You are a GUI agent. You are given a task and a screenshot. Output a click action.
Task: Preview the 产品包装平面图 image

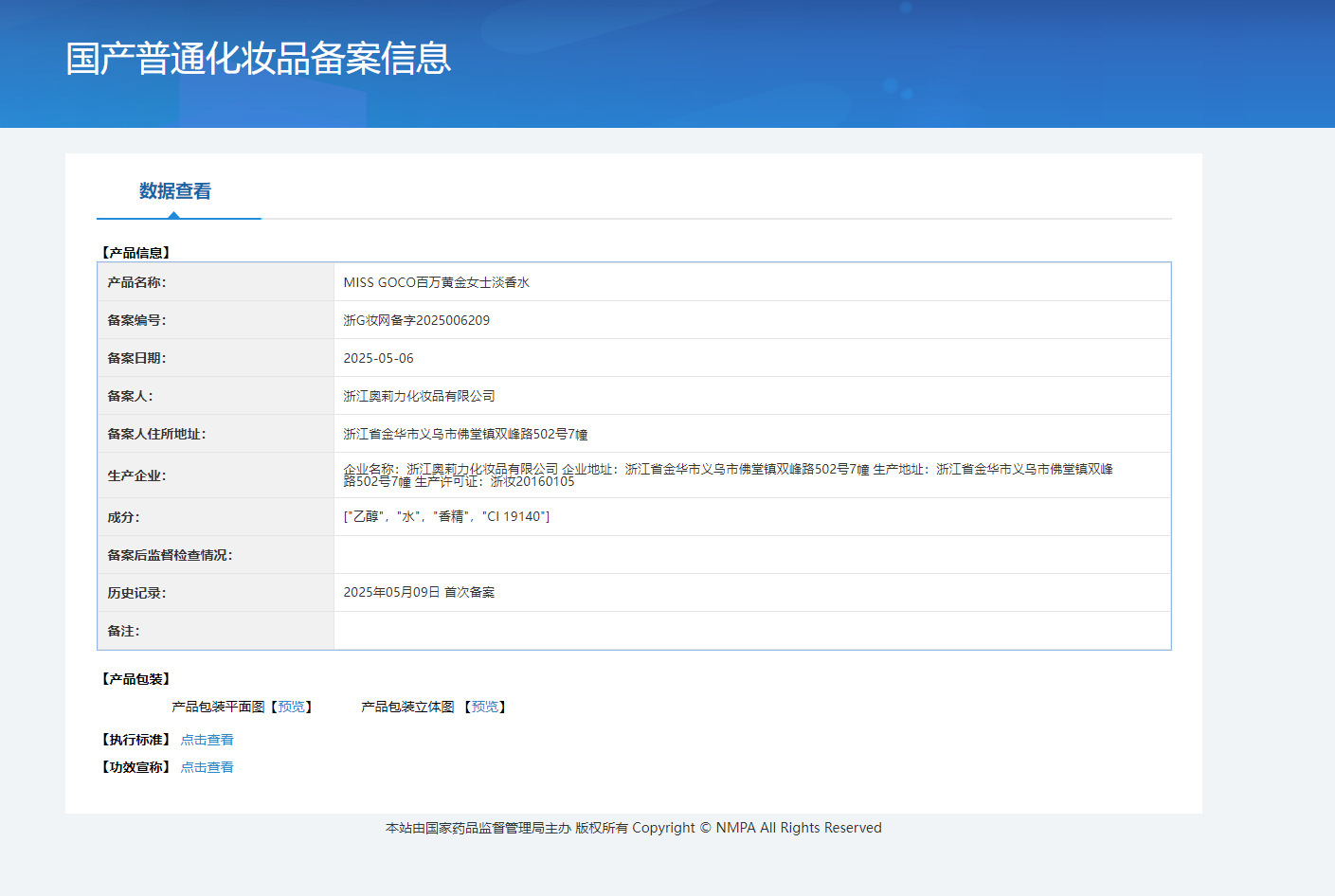(x=291, y=707)
